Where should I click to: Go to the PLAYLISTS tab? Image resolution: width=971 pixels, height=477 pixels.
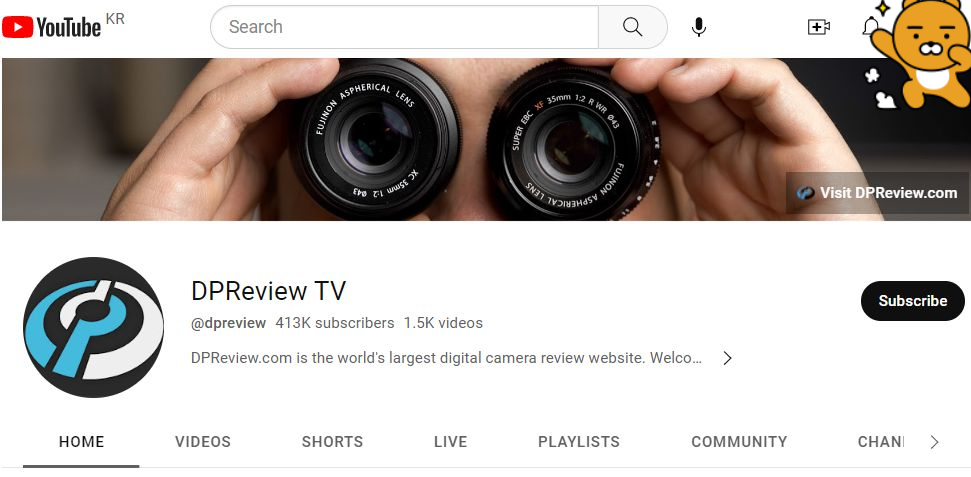(578, 442)
